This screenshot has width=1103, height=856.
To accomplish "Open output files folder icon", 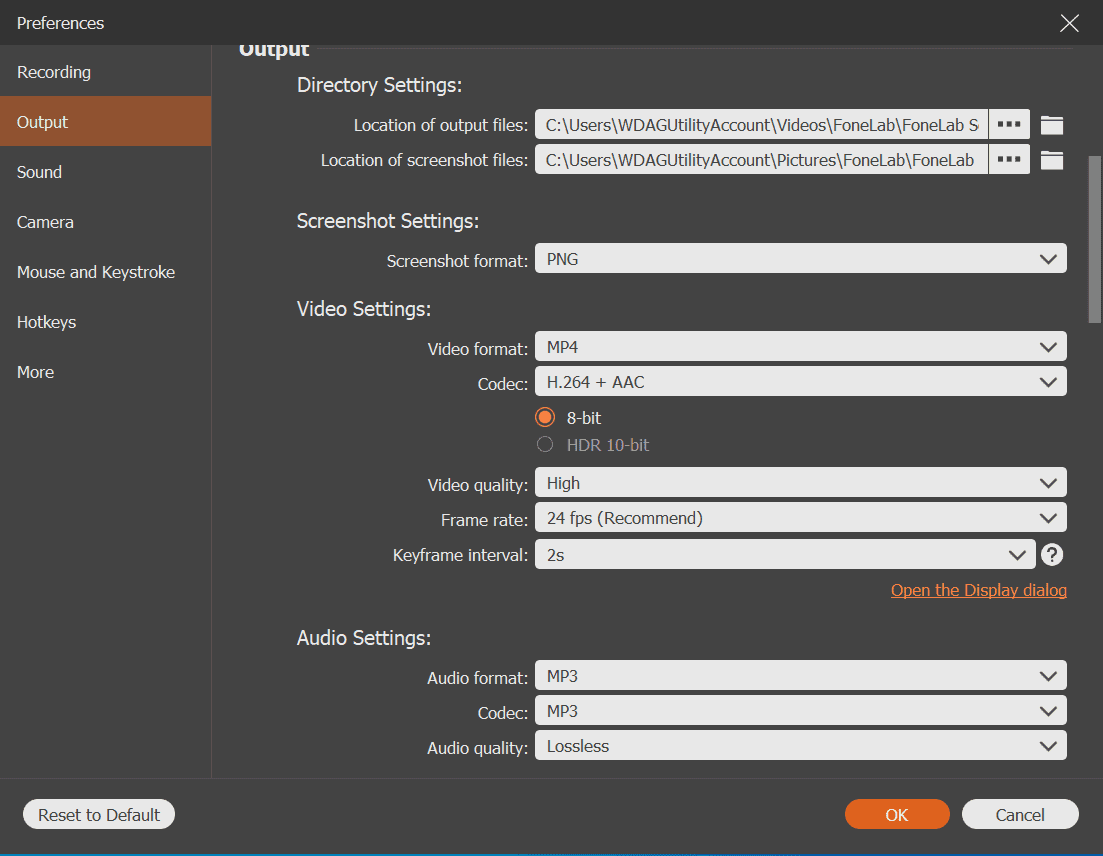I will click(x=1051, y=125).
